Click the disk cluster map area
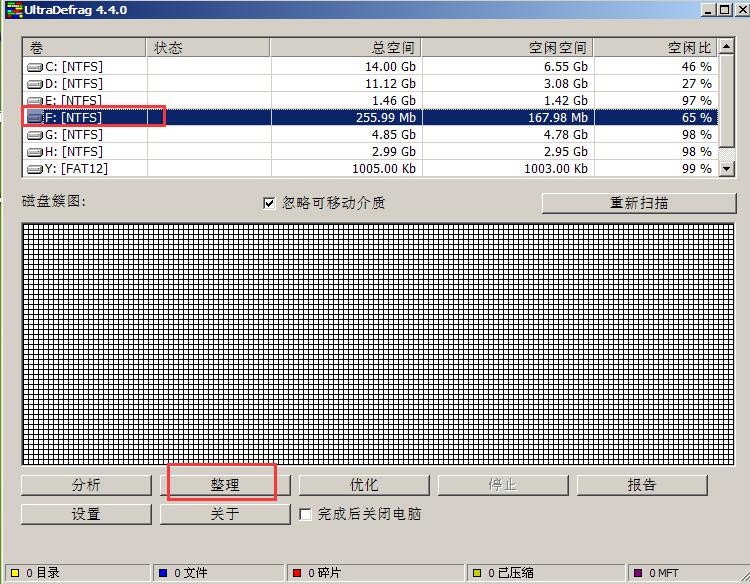Screen dimensions: 750x584 tap(378, 344)
